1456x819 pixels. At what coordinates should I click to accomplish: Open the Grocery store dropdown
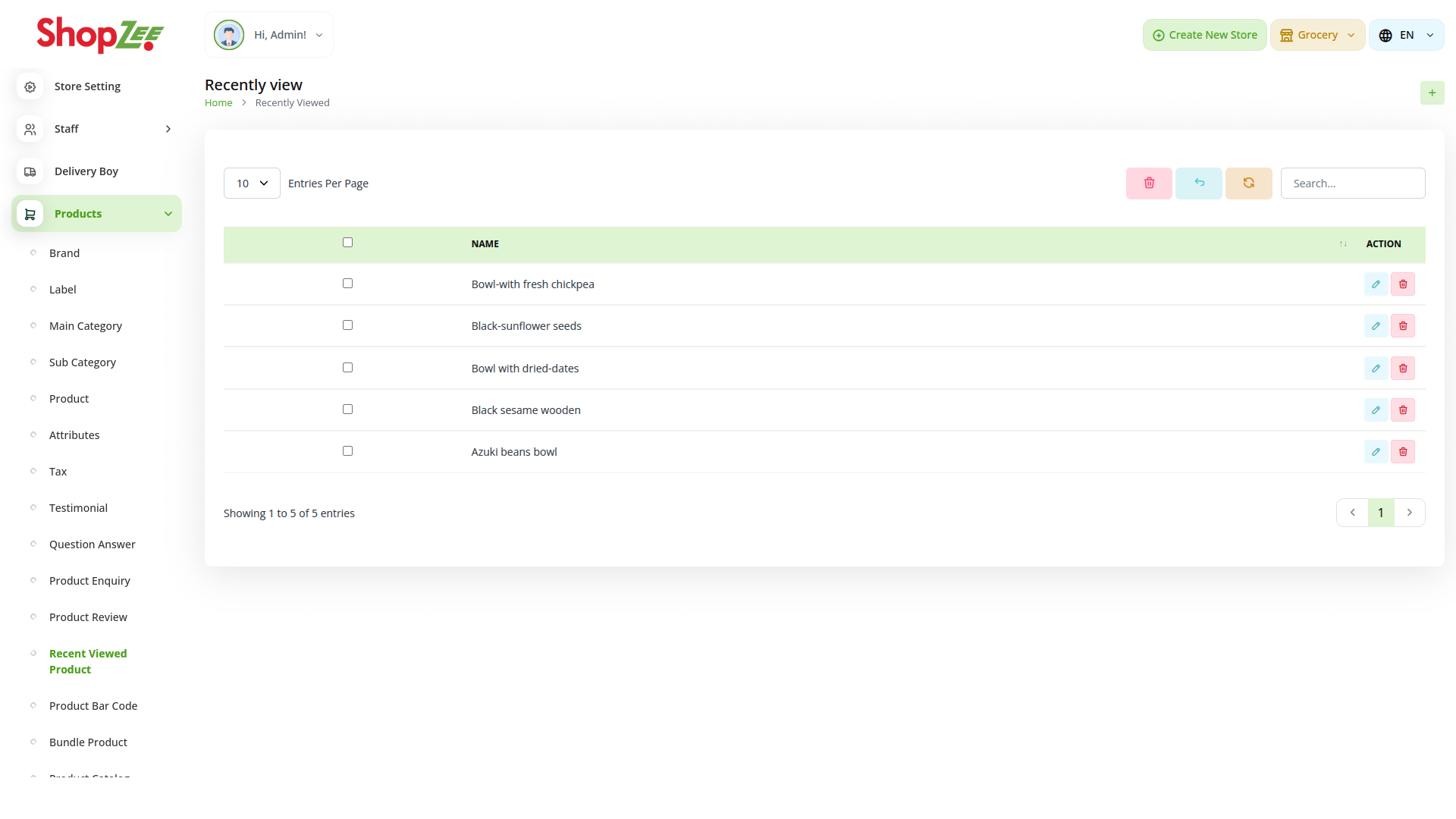click(1317, 35)
